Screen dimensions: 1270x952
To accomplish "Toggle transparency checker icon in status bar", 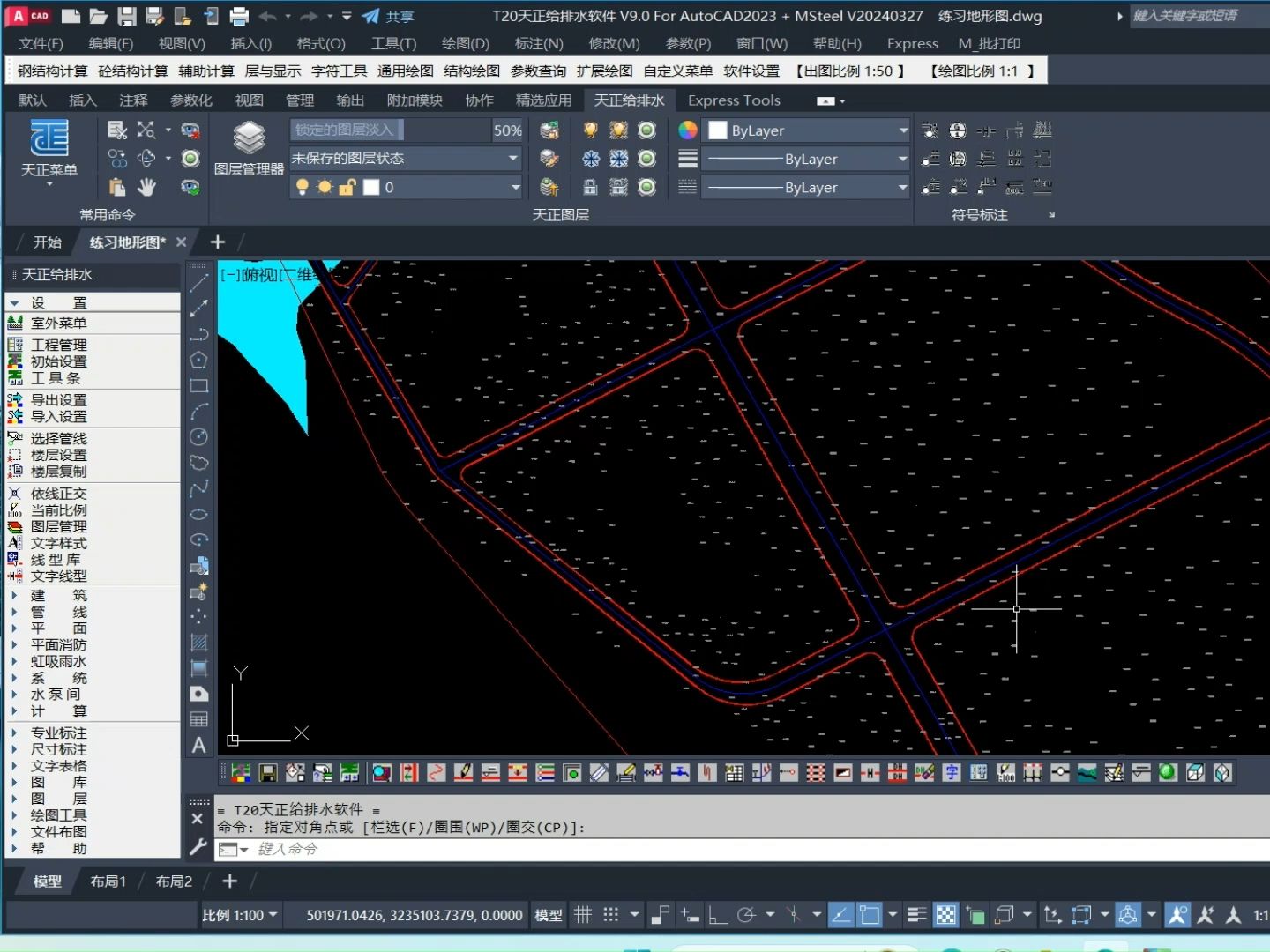I will click(945, 915).
